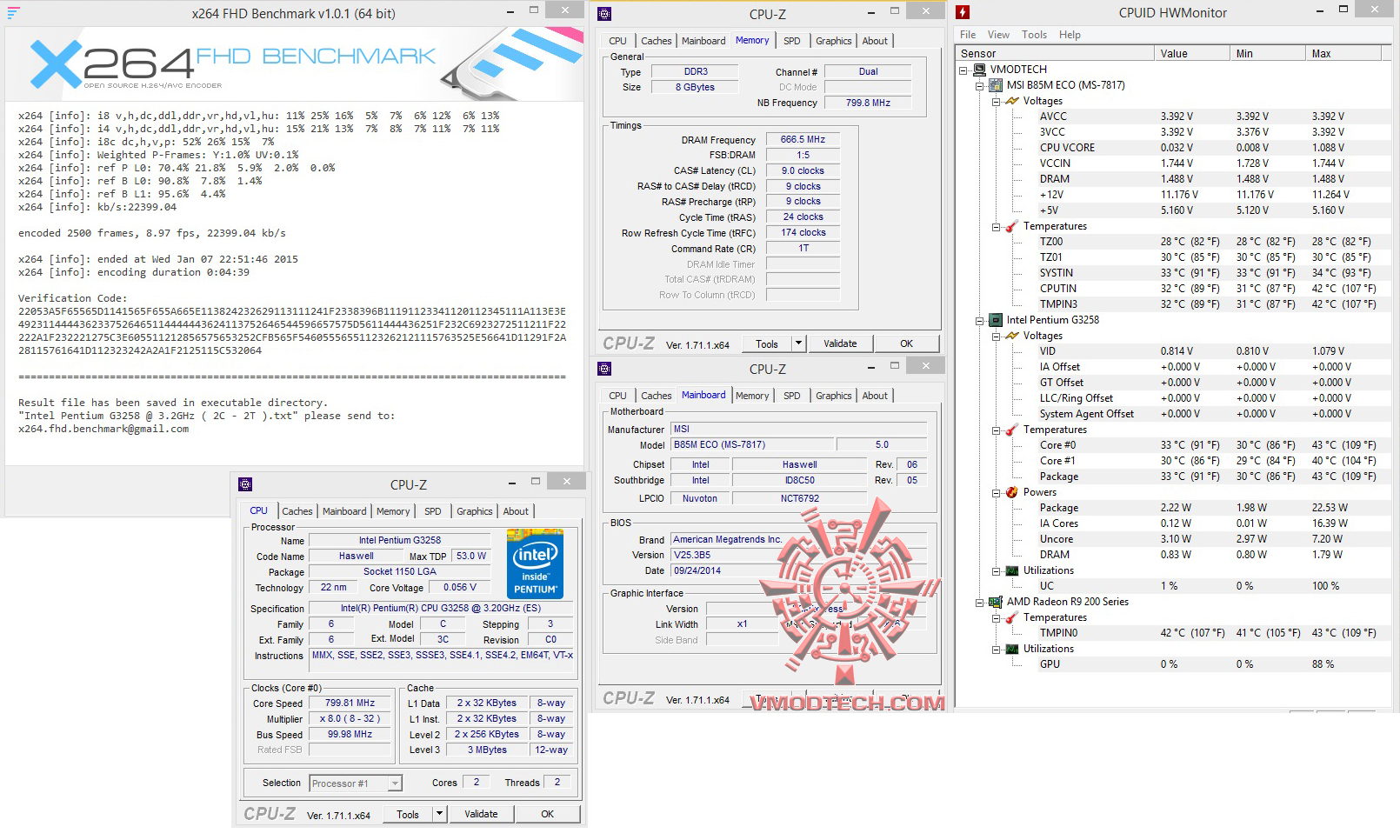Screen dimensions: 1400x840
Task: Click the Voltages bolt icon under Intel Pentium
Action: [x=1012, y=336]
